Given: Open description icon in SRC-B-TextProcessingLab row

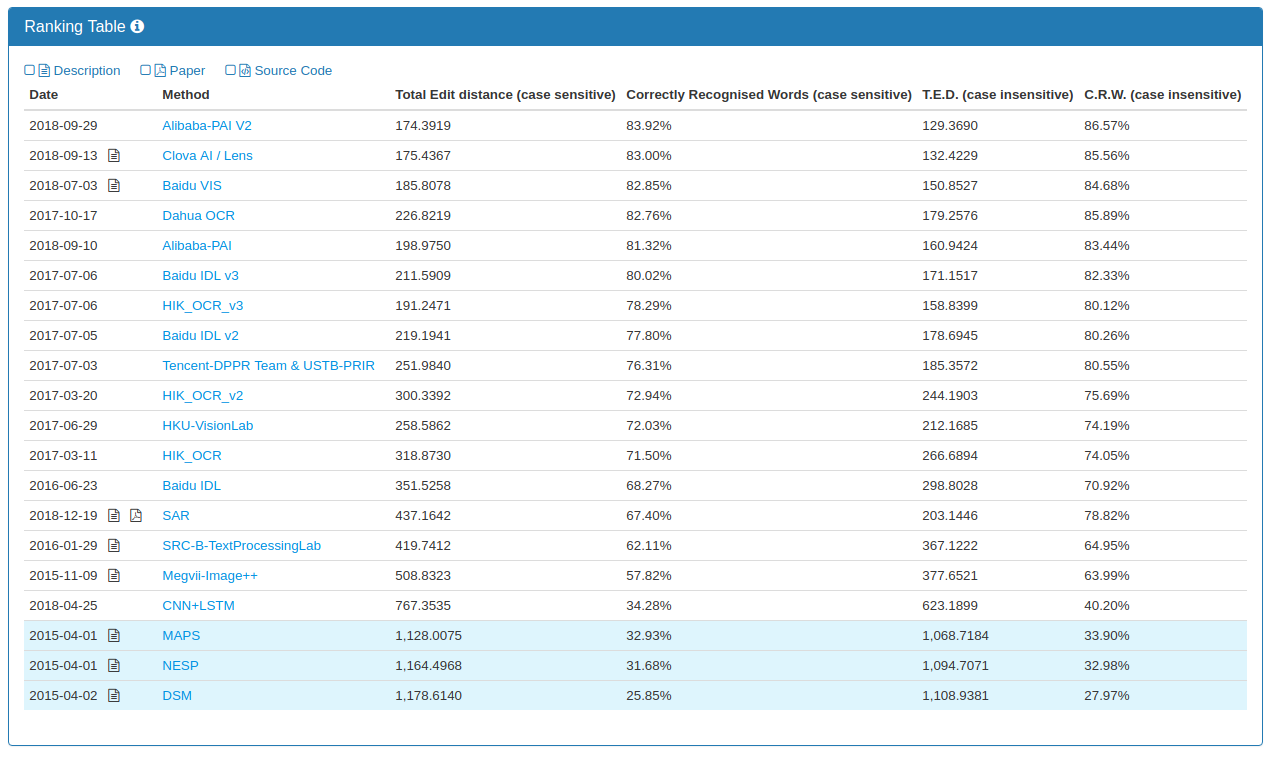Looking at the screenshot, I should point(114,545).
